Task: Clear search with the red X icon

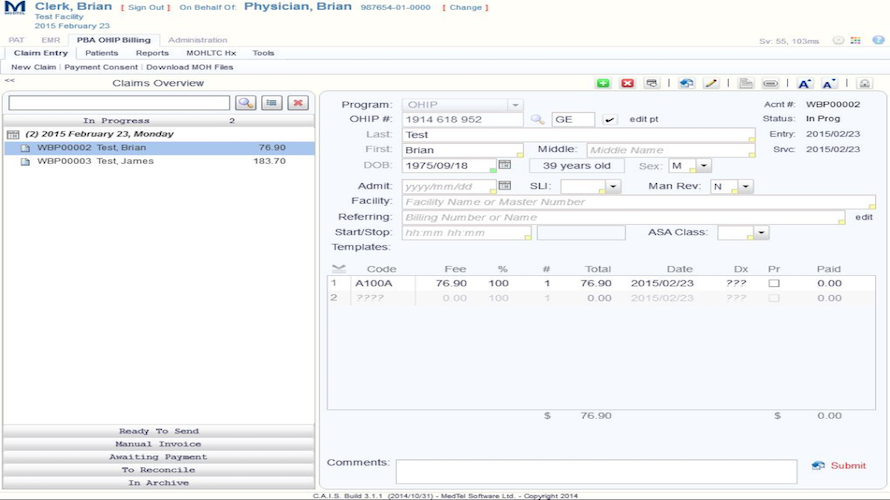Action: pyautogui.click(x=298, y=103)
